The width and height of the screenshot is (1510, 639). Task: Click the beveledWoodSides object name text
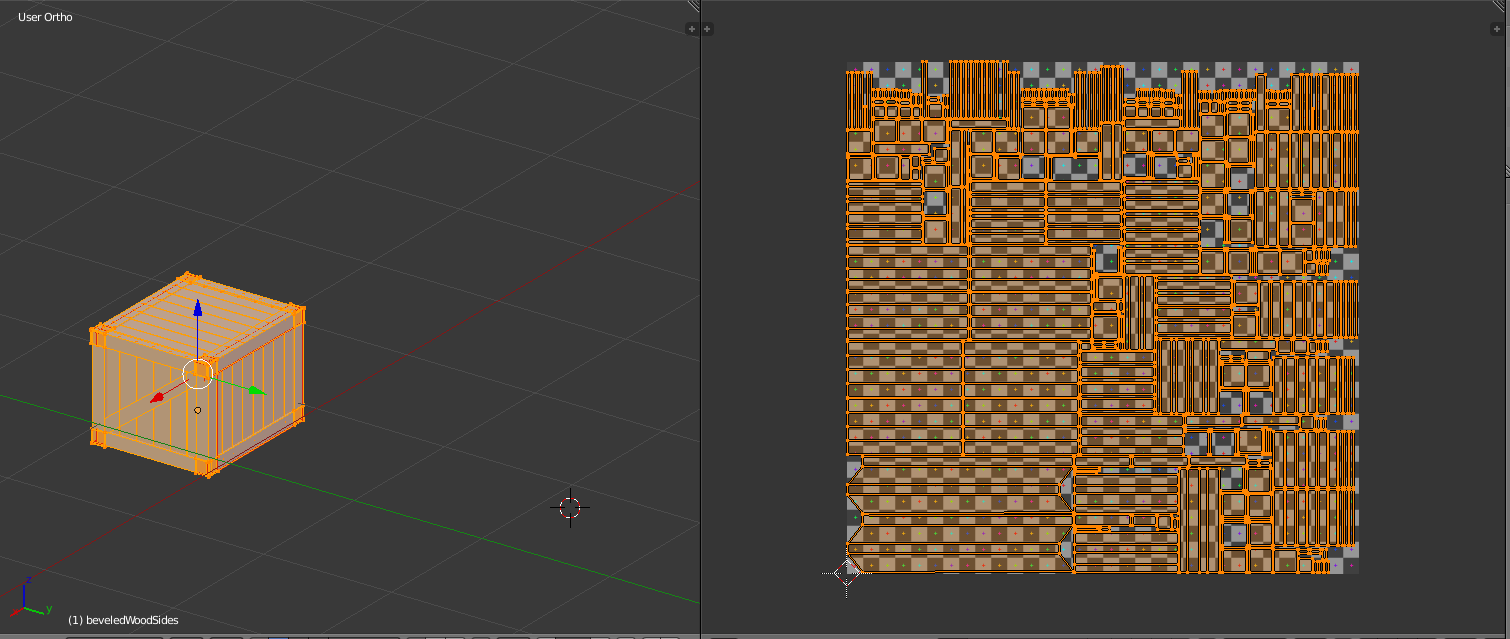tap(122, 620)
